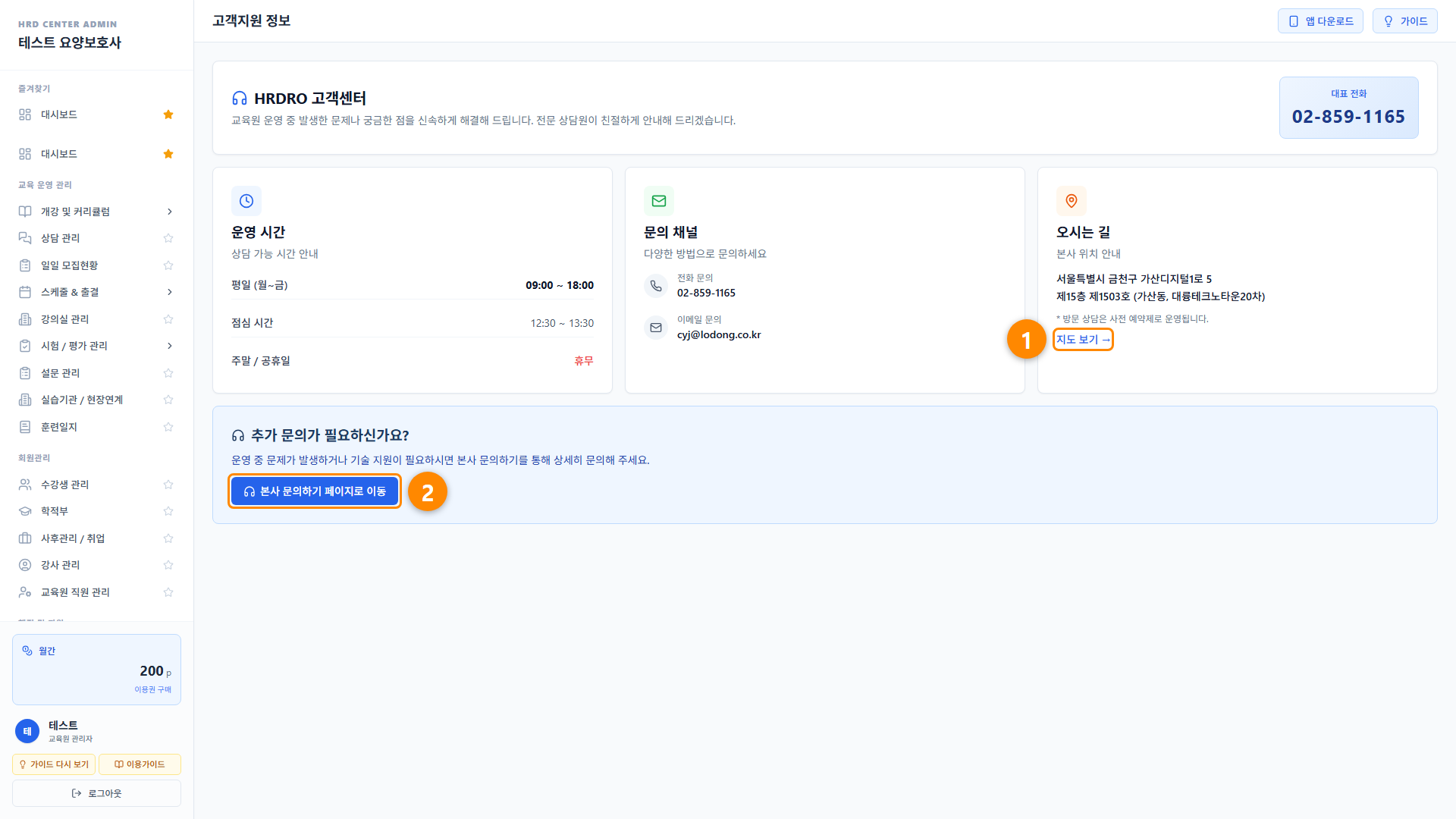Click the 훈련일지 document icon
1456x819 pixels.
click(25, 427)
